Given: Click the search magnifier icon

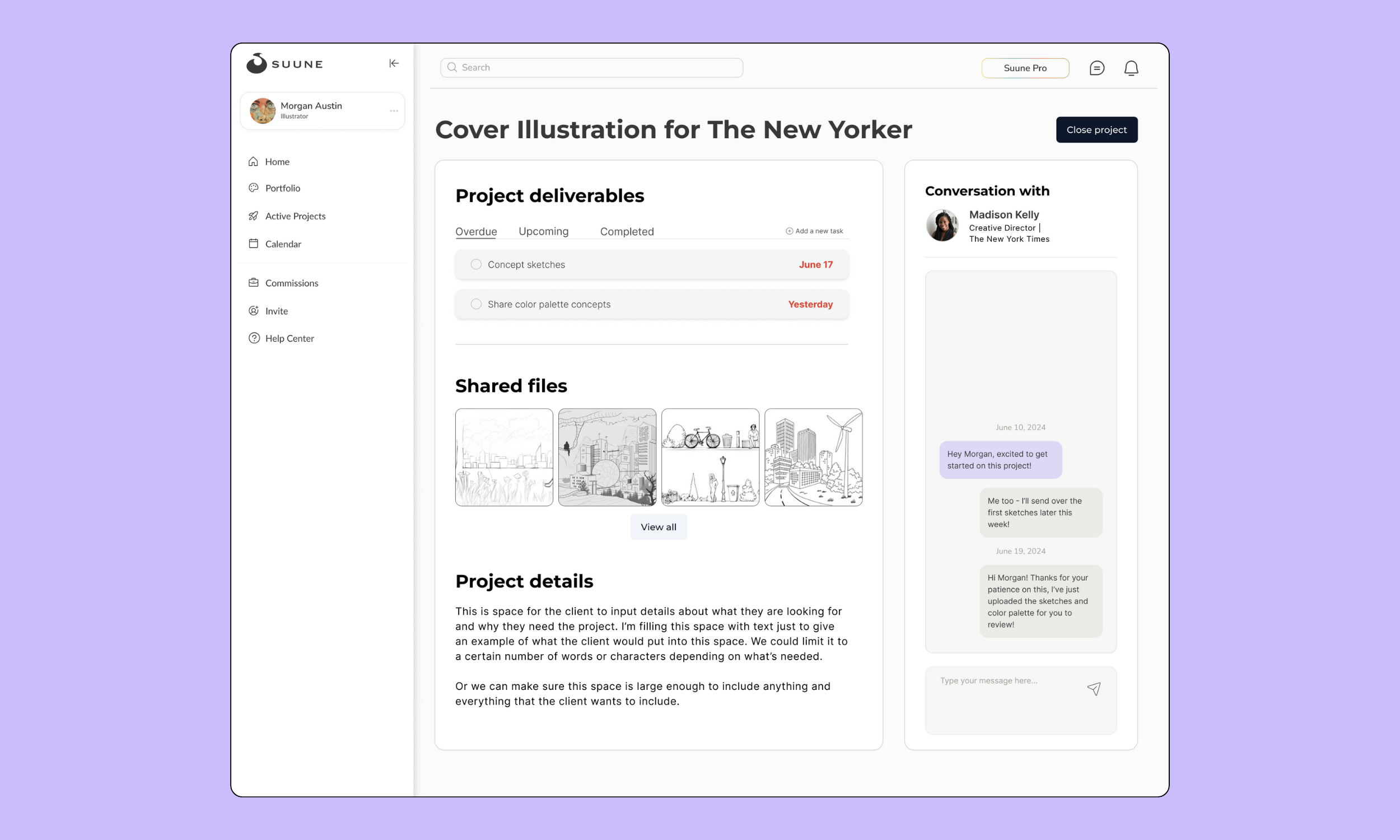Looking at the screenshot, I should pos(452,67).
